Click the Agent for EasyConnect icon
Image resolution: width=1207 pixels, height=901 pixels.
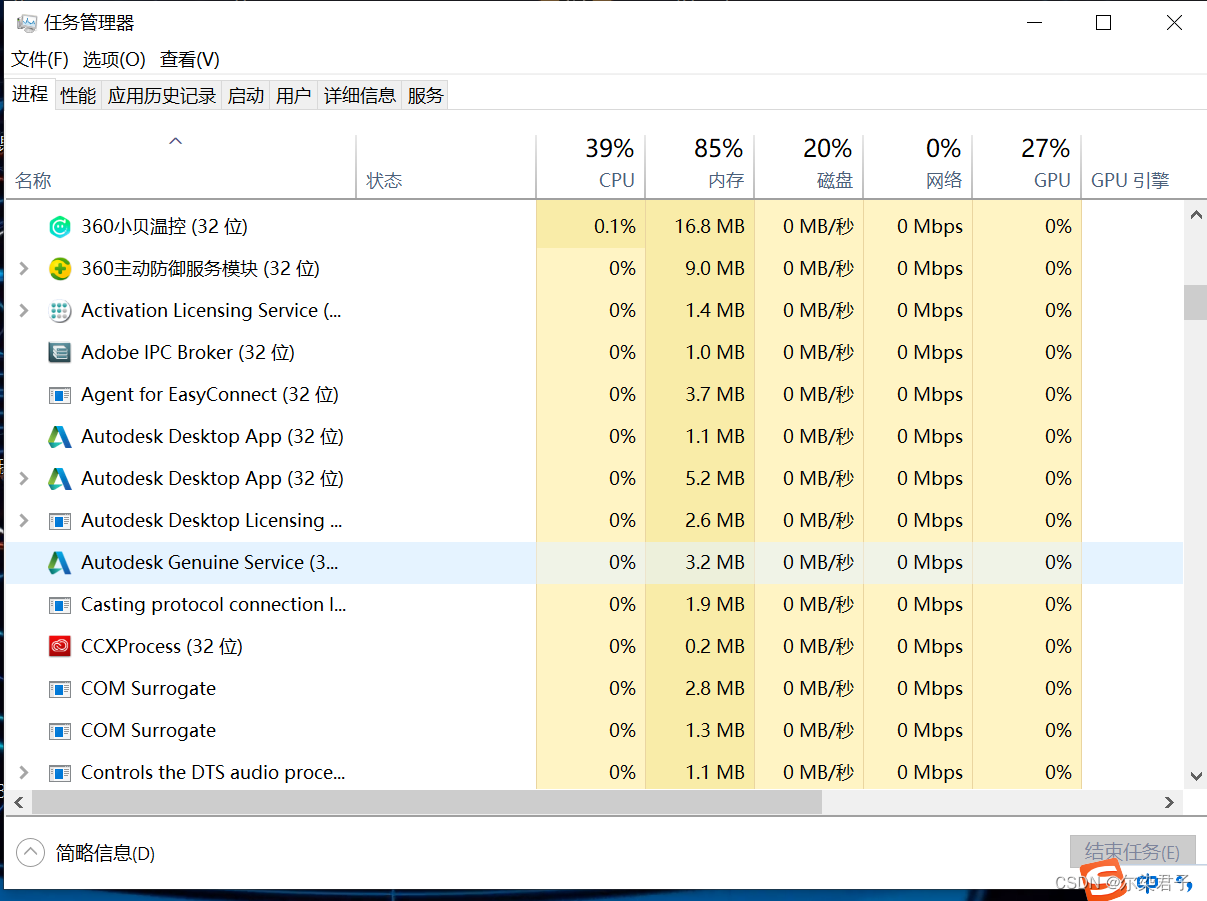[x=60, y=395]
